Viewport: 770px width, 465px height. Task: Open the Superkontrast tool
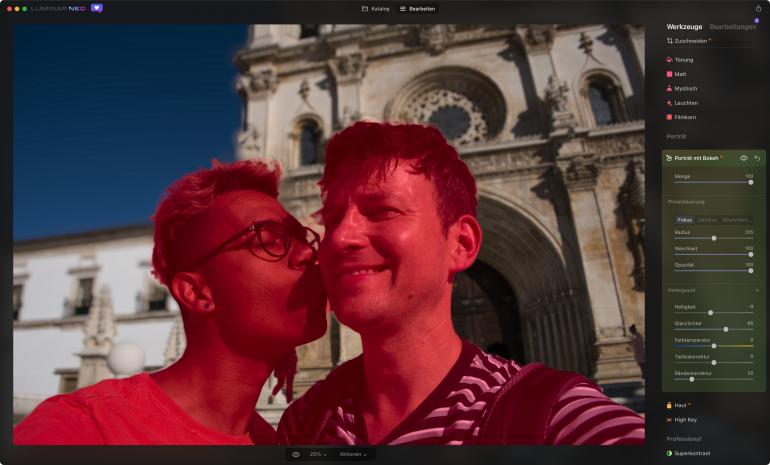point(688,453)
